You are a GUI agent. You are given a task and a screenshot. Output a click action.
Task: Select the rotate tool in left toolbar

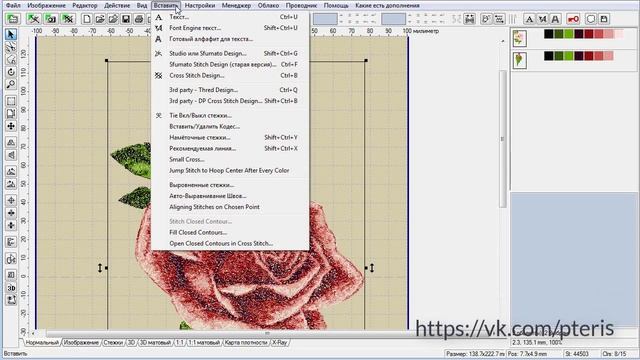point(11,72)
